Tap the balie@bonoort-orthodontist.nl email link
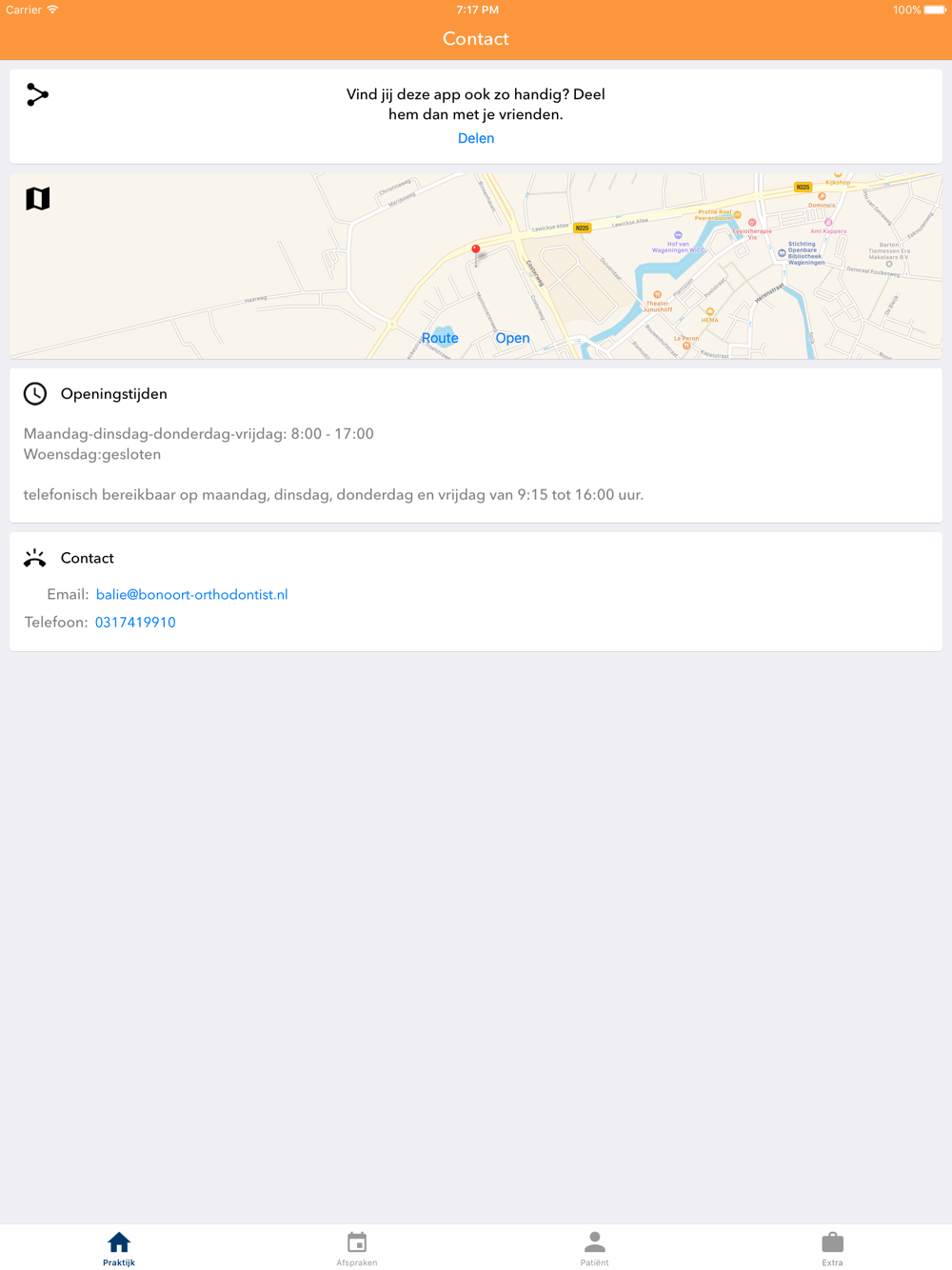Viewport: 952px width, 1270px height. [x=191, y=594]
